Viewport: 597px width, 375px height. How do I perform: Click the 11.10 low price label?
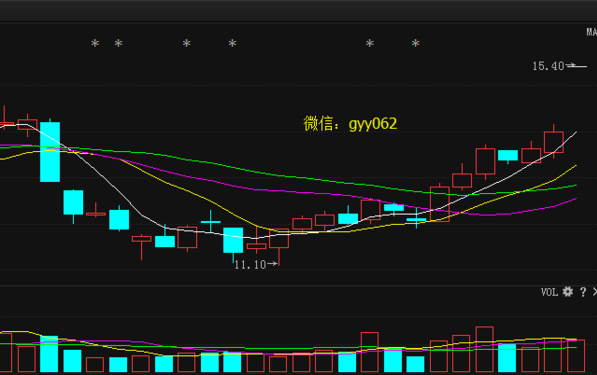[x=250, y=265]
